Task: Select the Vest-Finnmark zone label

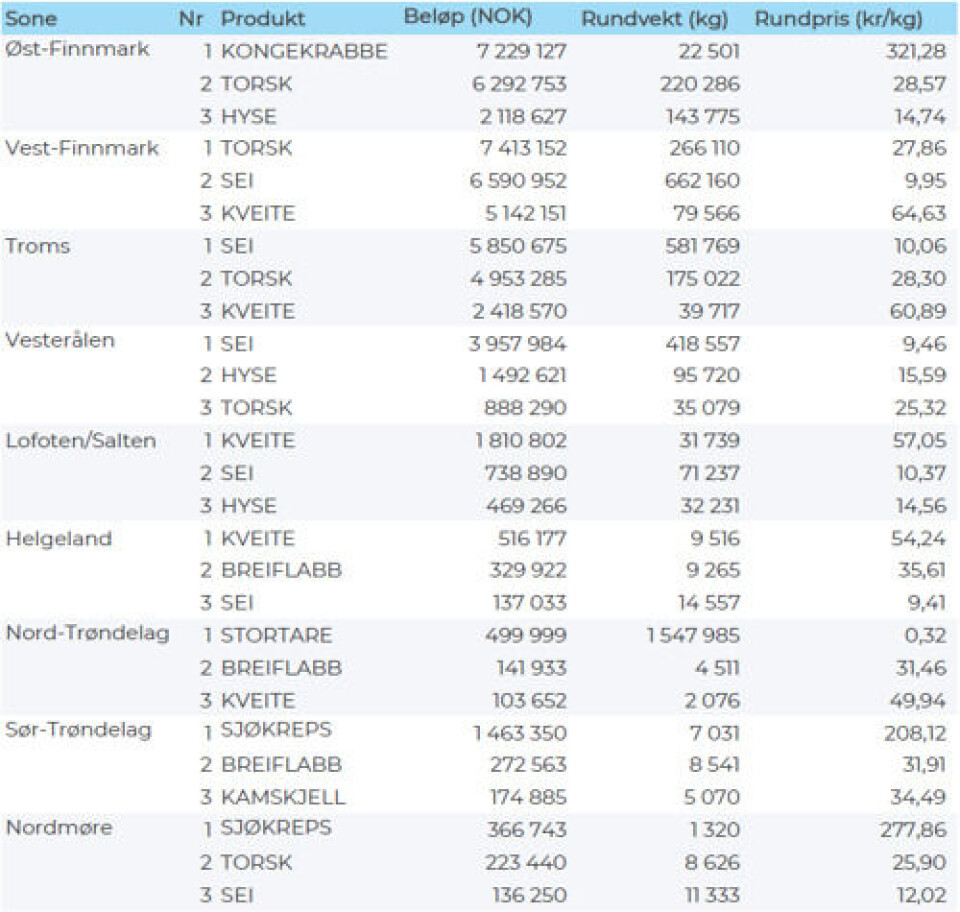Action: [82, 148]
